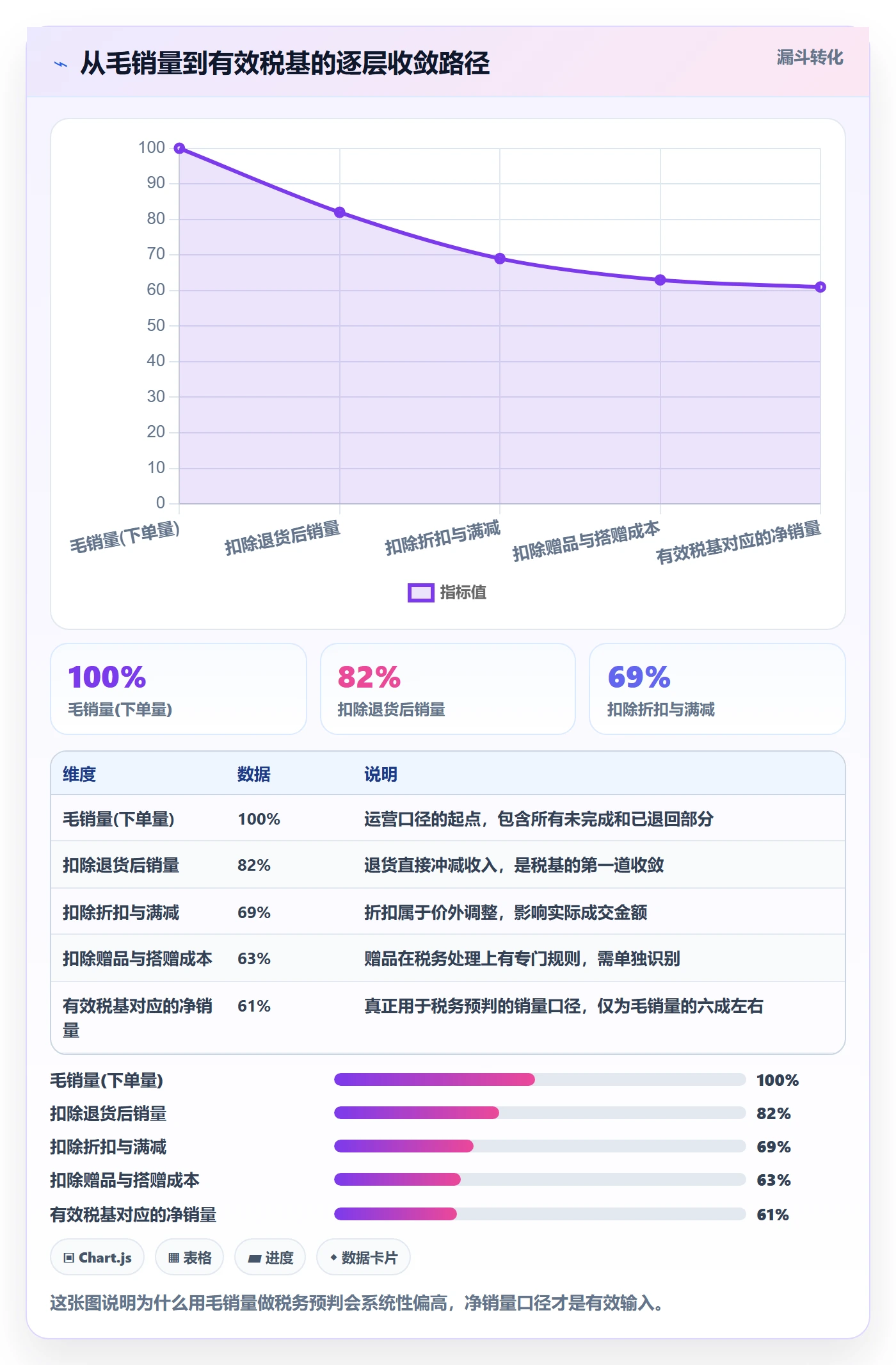This screenshot has height=1365, width=896.
Task: Select chart point for 扣除退货后销量 at 82
Action: pyautogui.click(x=340, y=213)
